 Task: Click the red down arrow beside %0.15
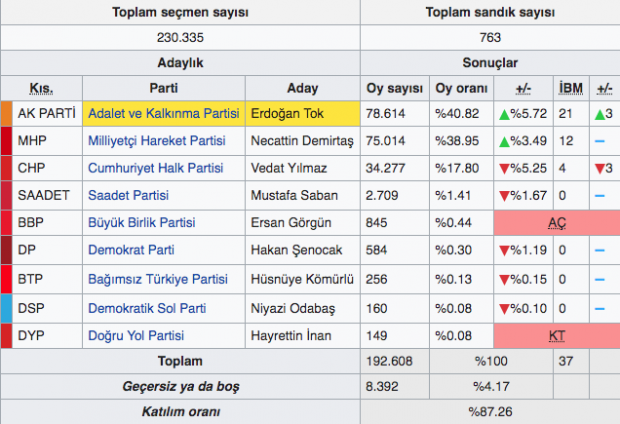point(504,280)
